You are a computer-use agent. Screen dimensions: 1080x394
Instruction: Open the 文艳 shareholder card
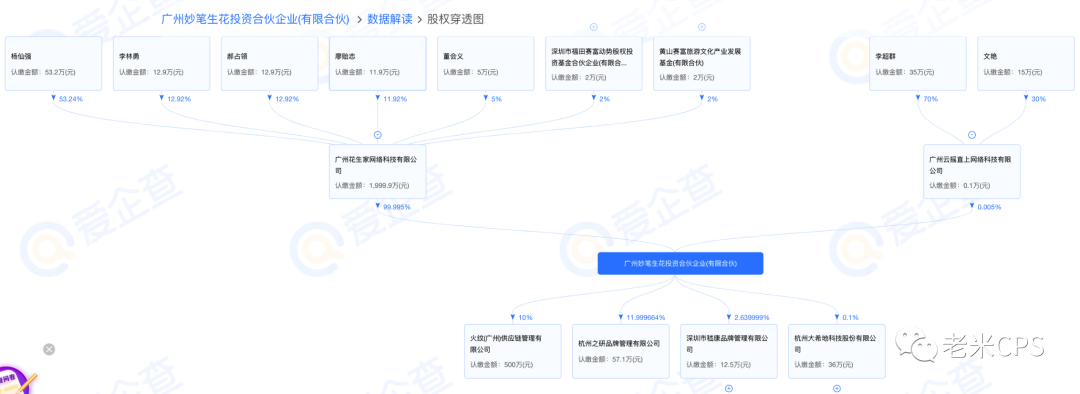1026,63
